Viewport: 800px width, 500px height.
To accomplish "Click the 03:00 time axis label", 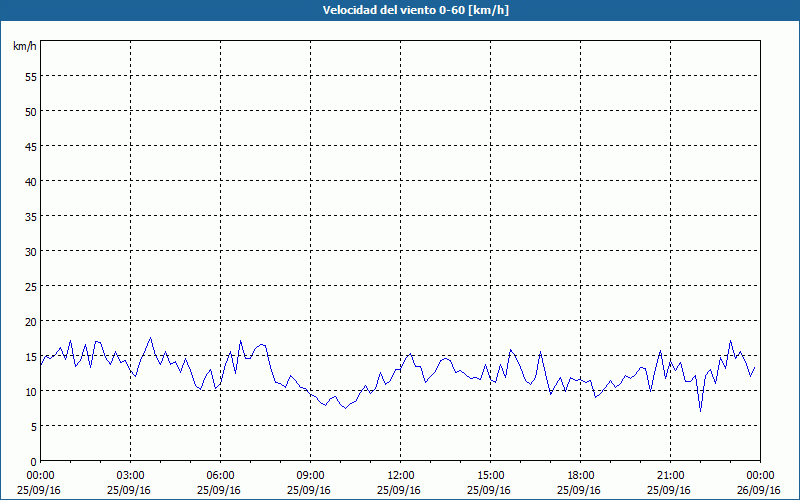I will pyautogui.click(x=131, y=476).
